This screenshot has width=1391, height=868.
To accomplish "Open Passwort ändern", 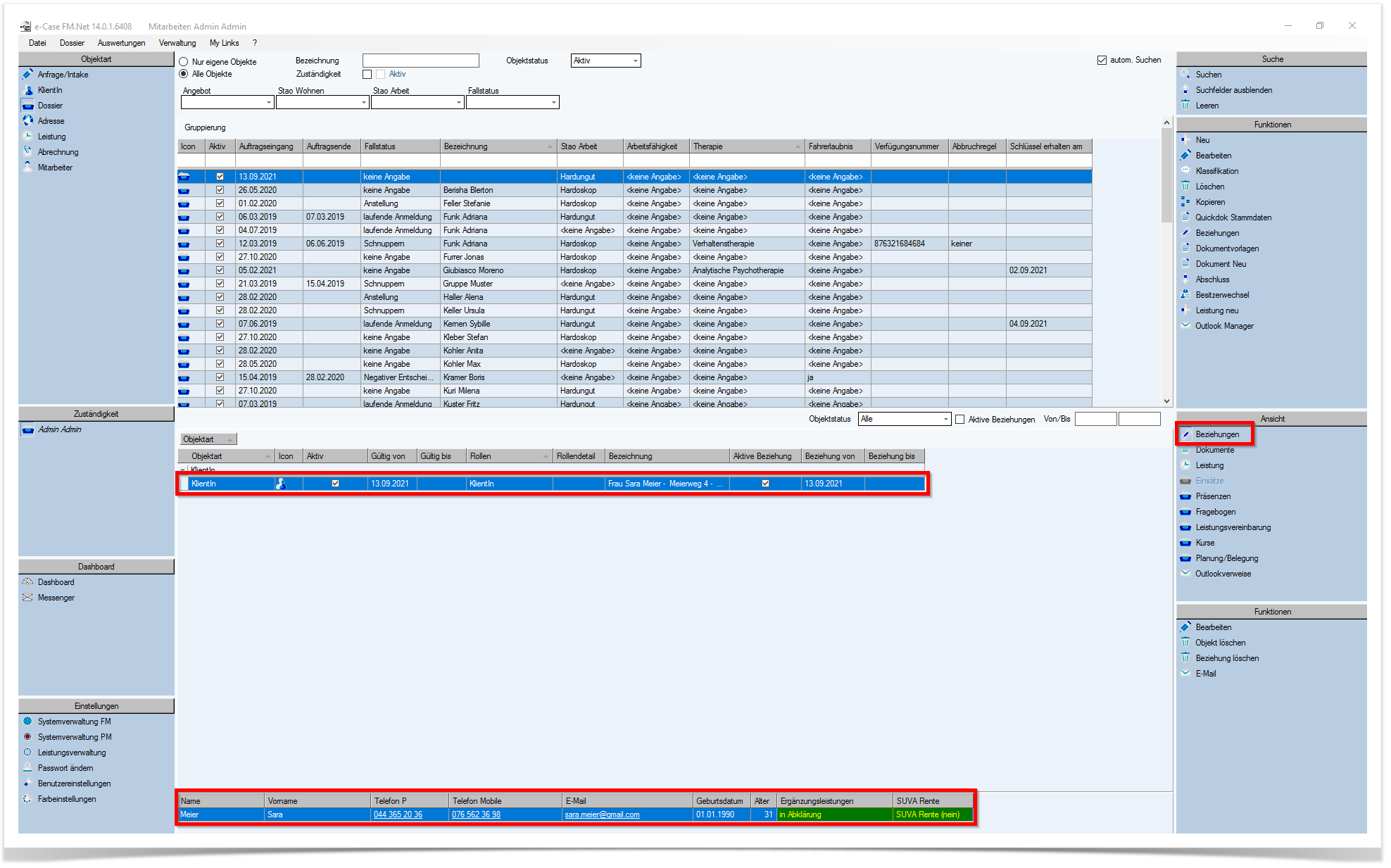I will coord(65,768).
